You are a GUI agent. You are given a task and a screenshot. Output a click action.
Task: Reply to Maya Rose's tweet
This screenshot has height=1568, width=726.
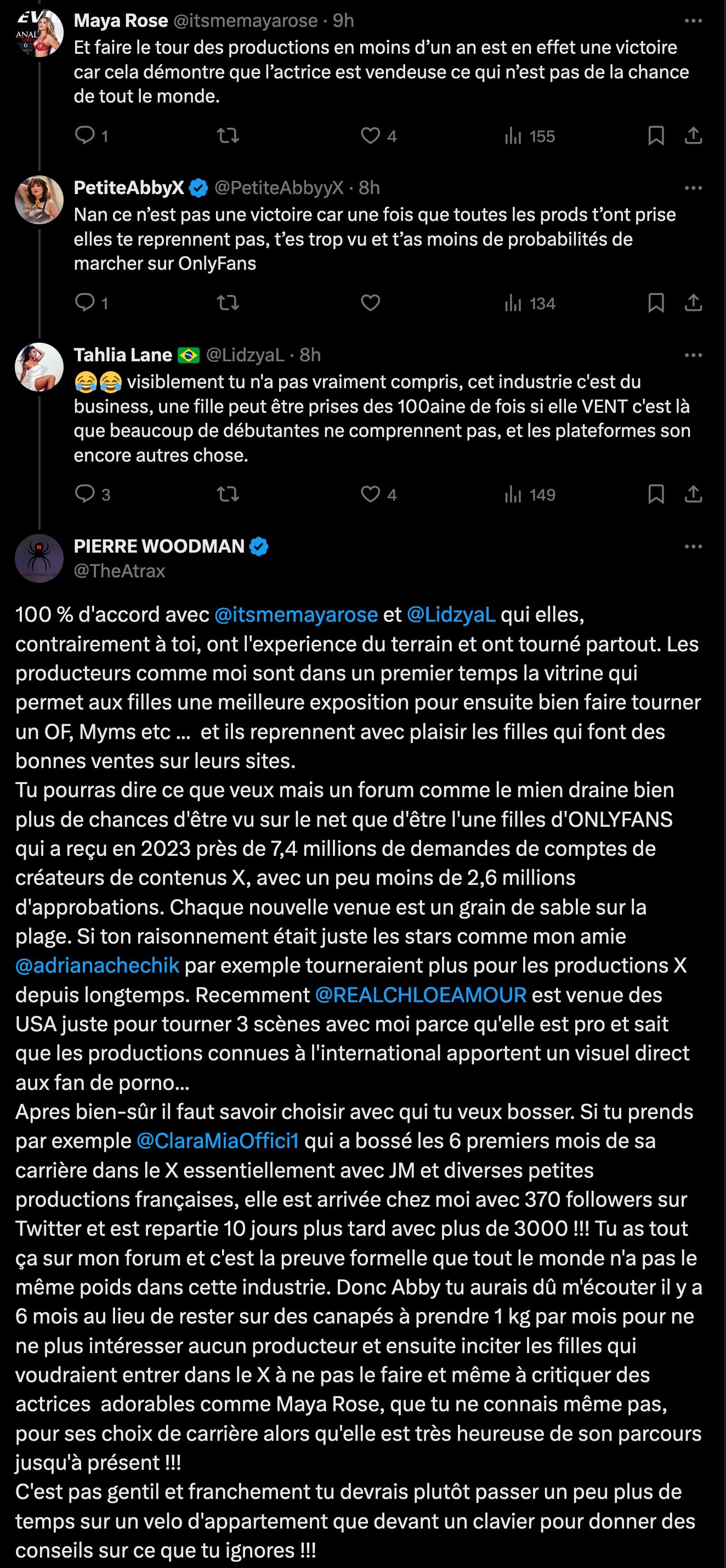tap(85, 135)
